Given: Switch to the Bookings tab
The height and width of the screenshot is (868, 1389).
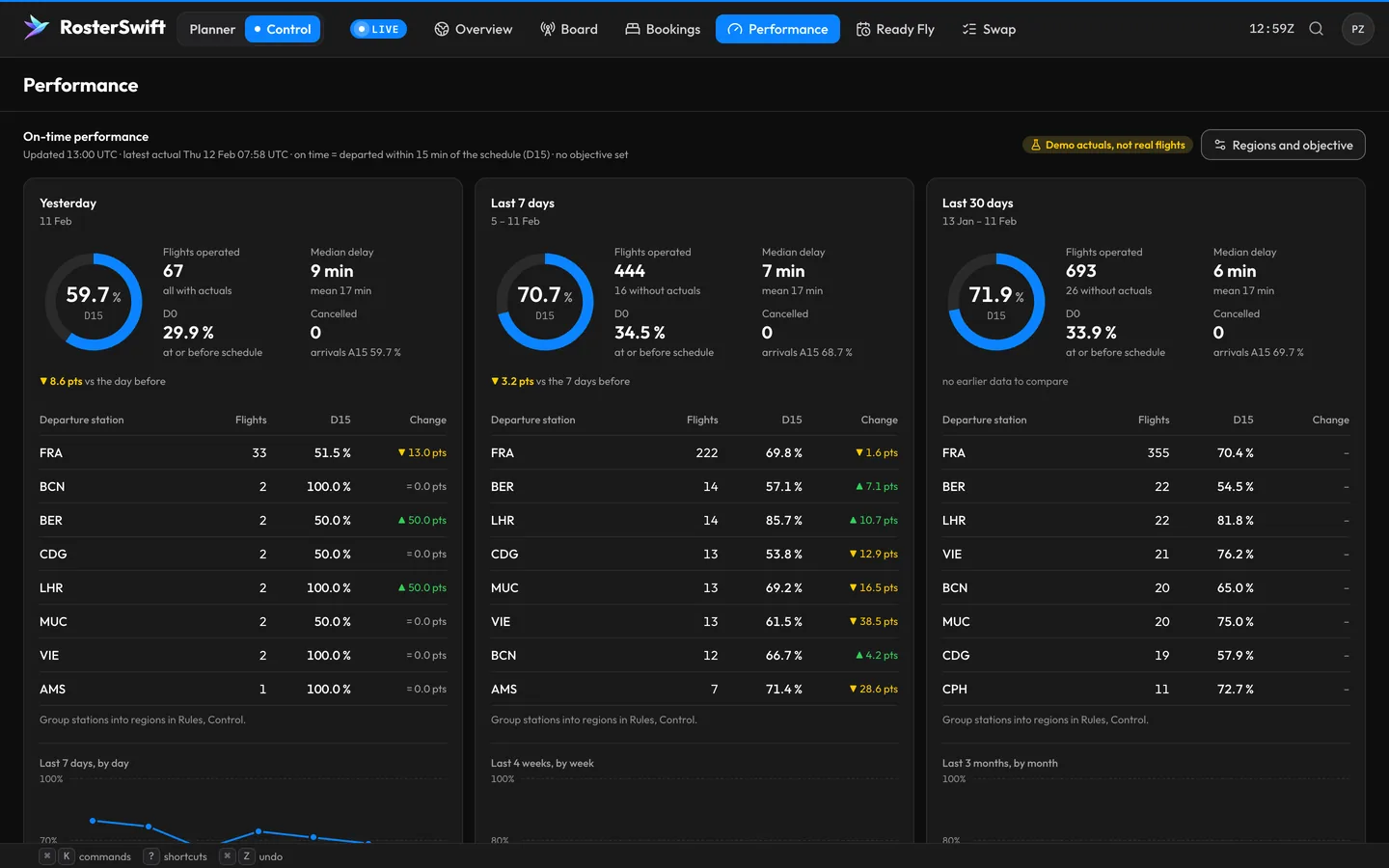Looking at the screenshot, I should pos(663,29).
